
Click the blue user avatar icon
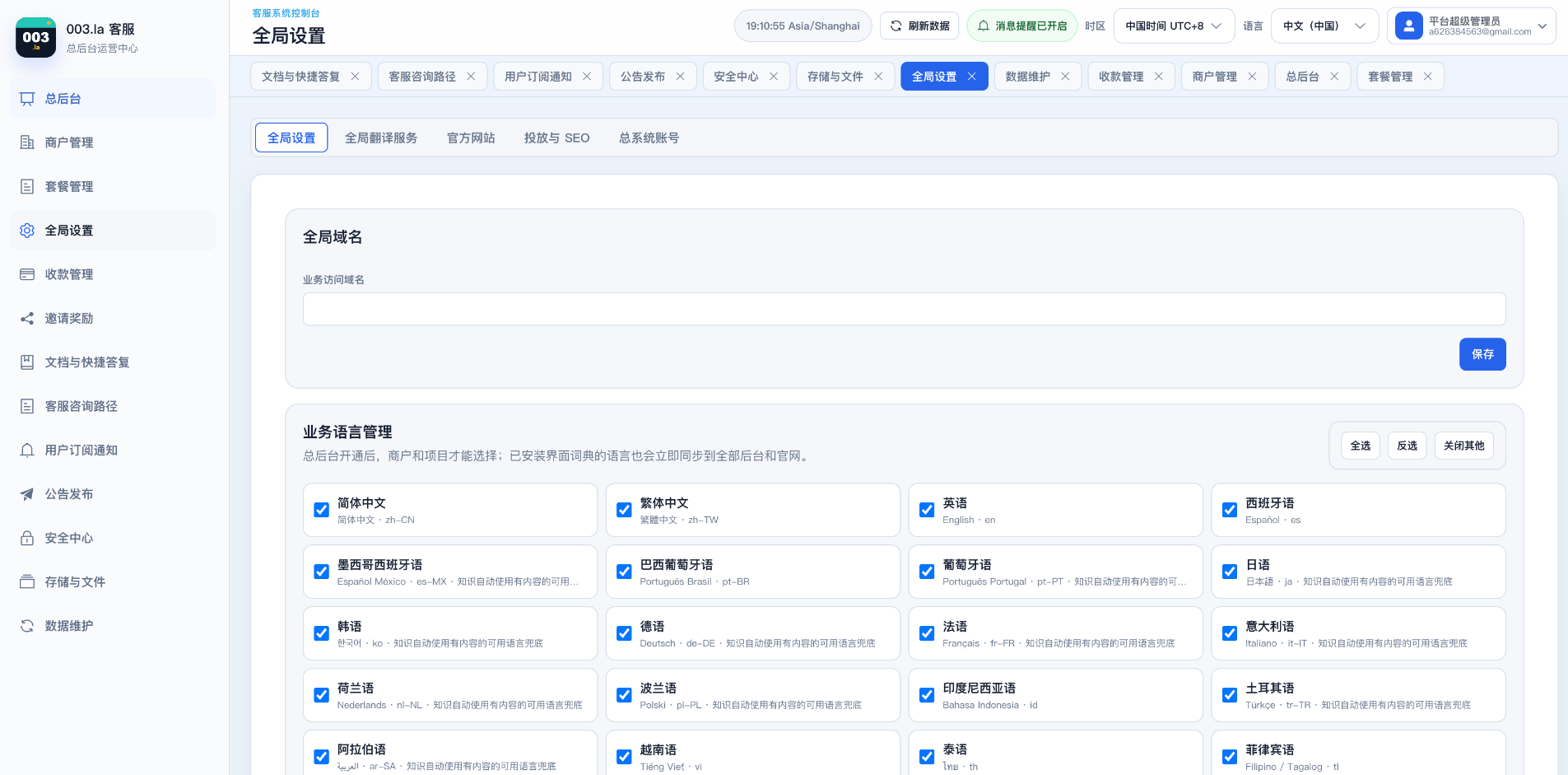1409,26
